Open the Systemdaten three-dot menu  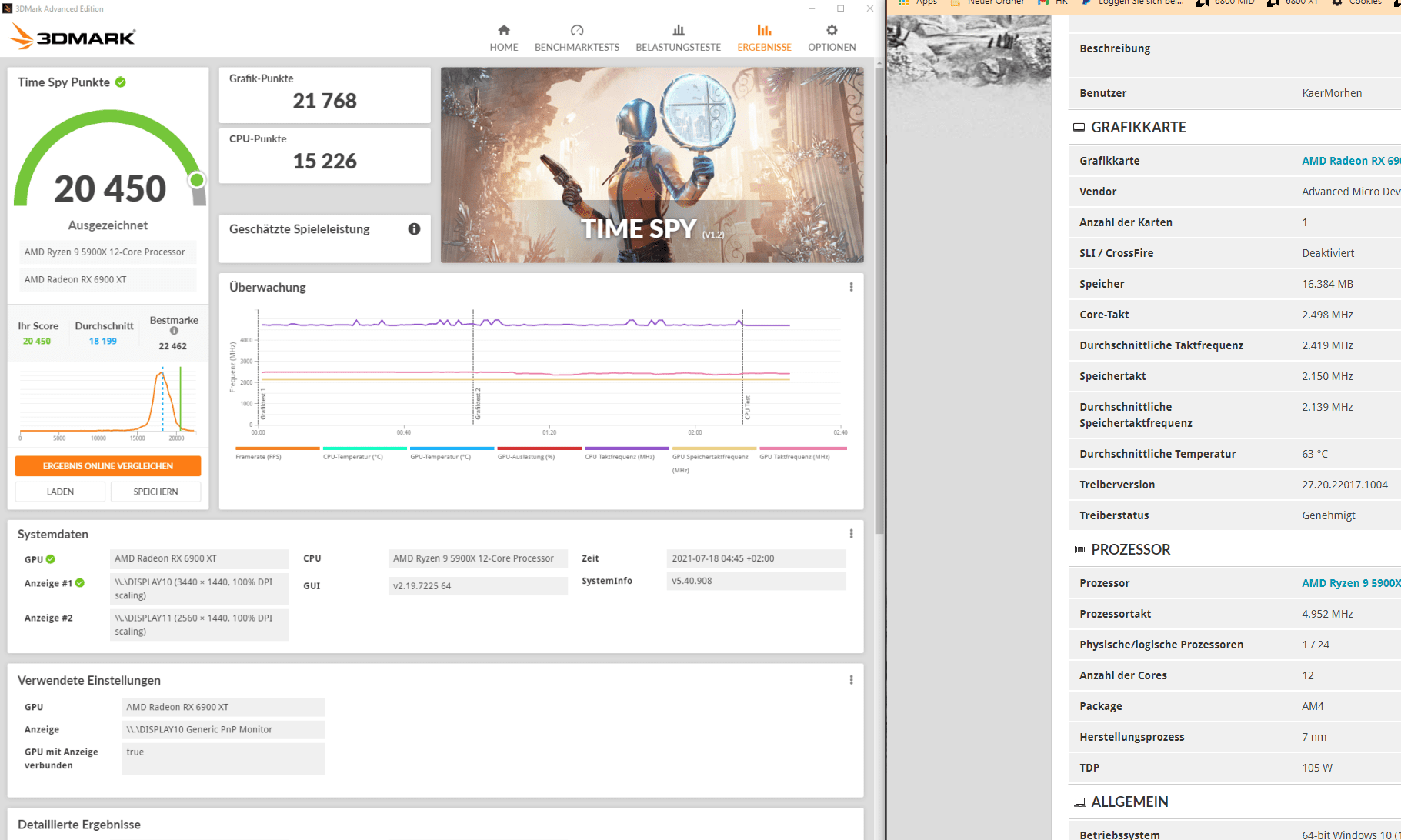(x=851, y=534)
